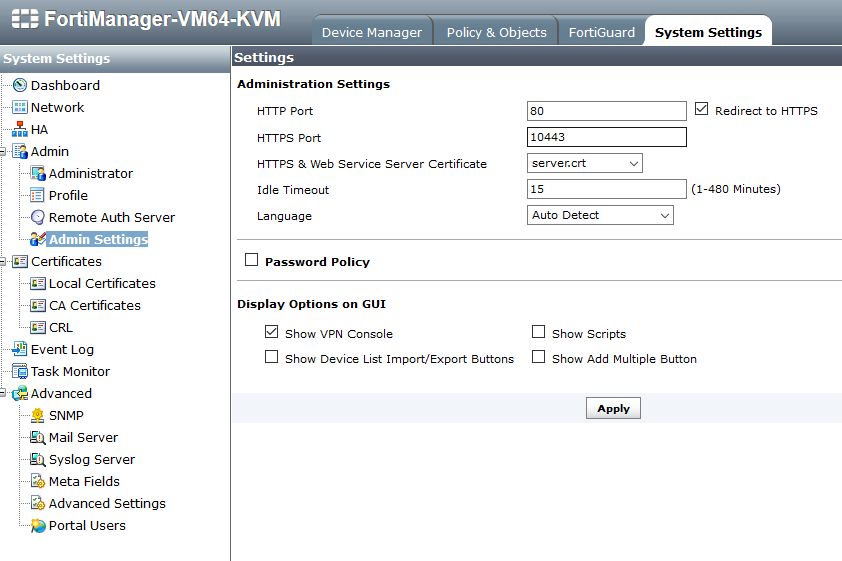
Task: Click the Mail Server icon
Action: 38,438
